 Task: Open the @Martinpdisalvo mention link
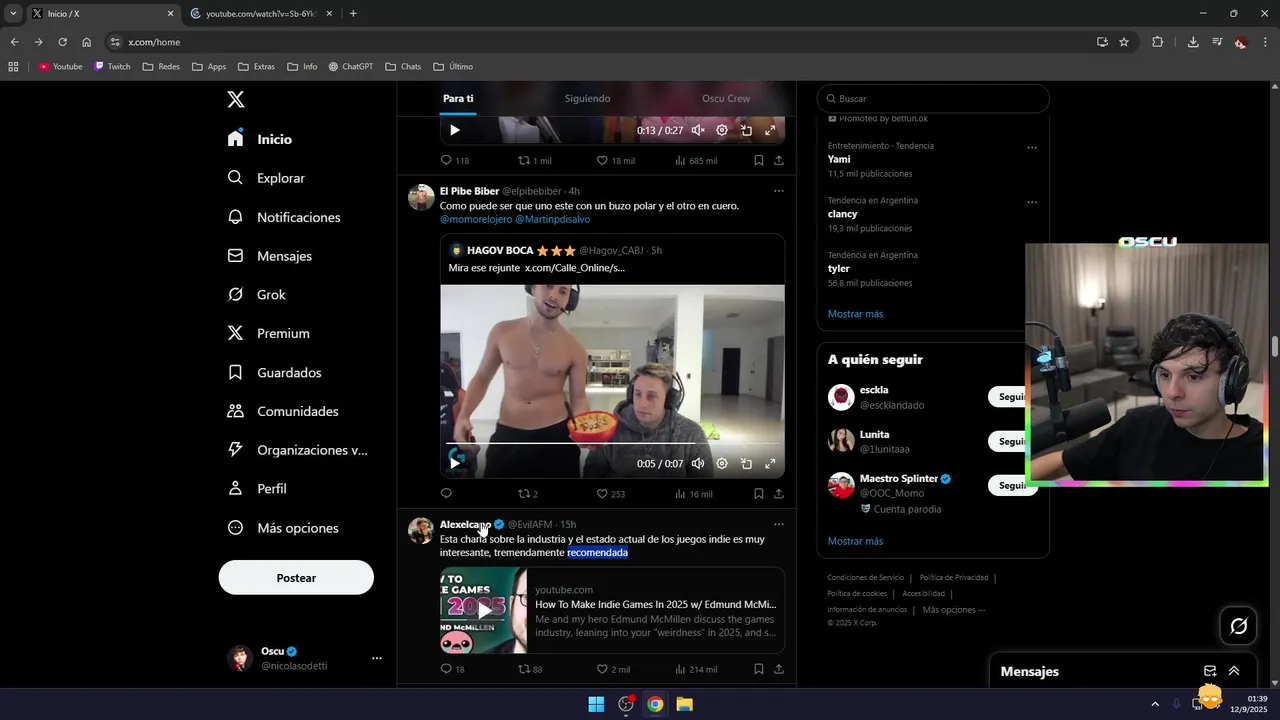pyautogui.click(x=553, y=219)
